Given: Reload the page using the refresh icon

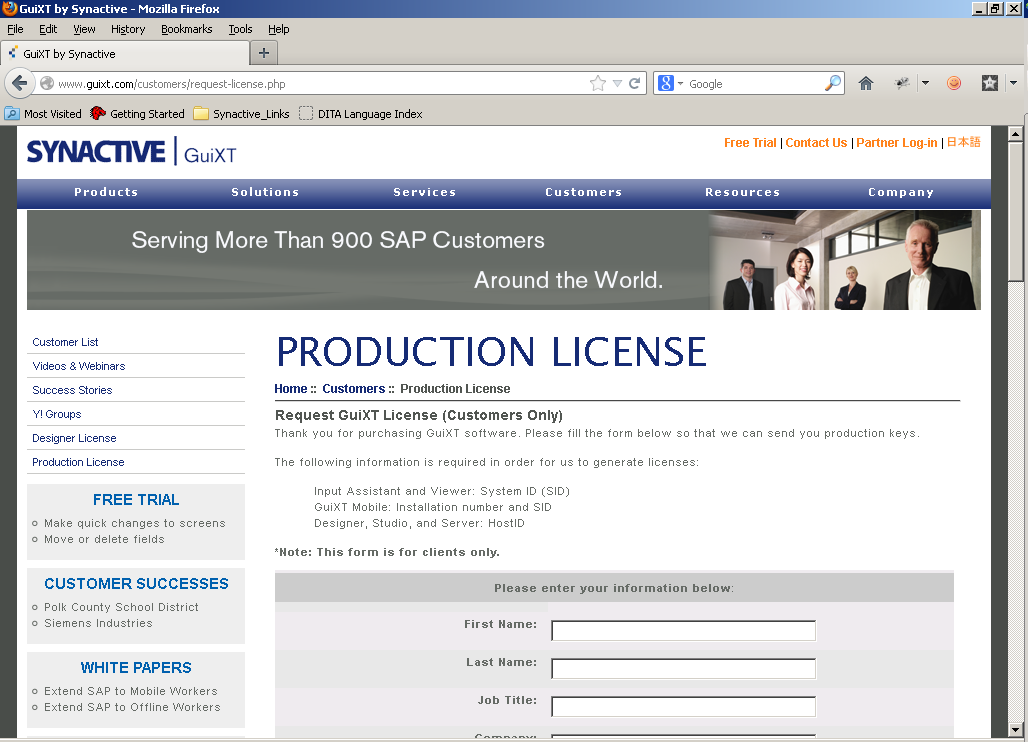Looking at the screenshot, I should 634,84.
